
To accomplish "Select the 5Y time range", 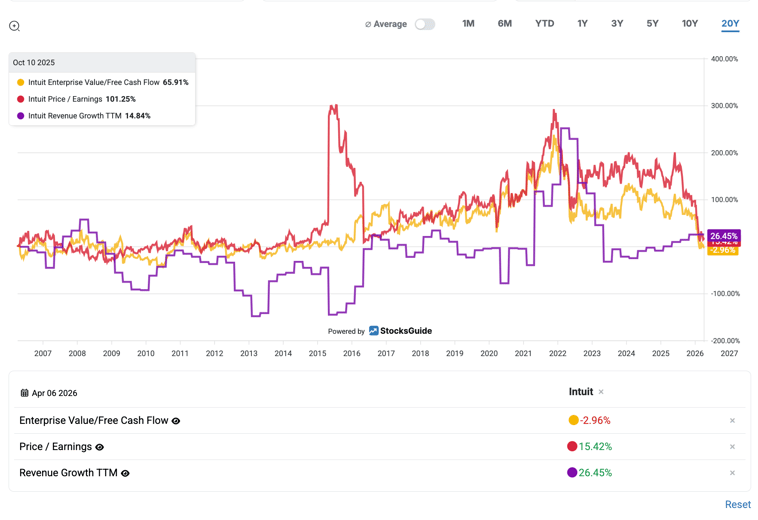I will (x=652, y=23).
